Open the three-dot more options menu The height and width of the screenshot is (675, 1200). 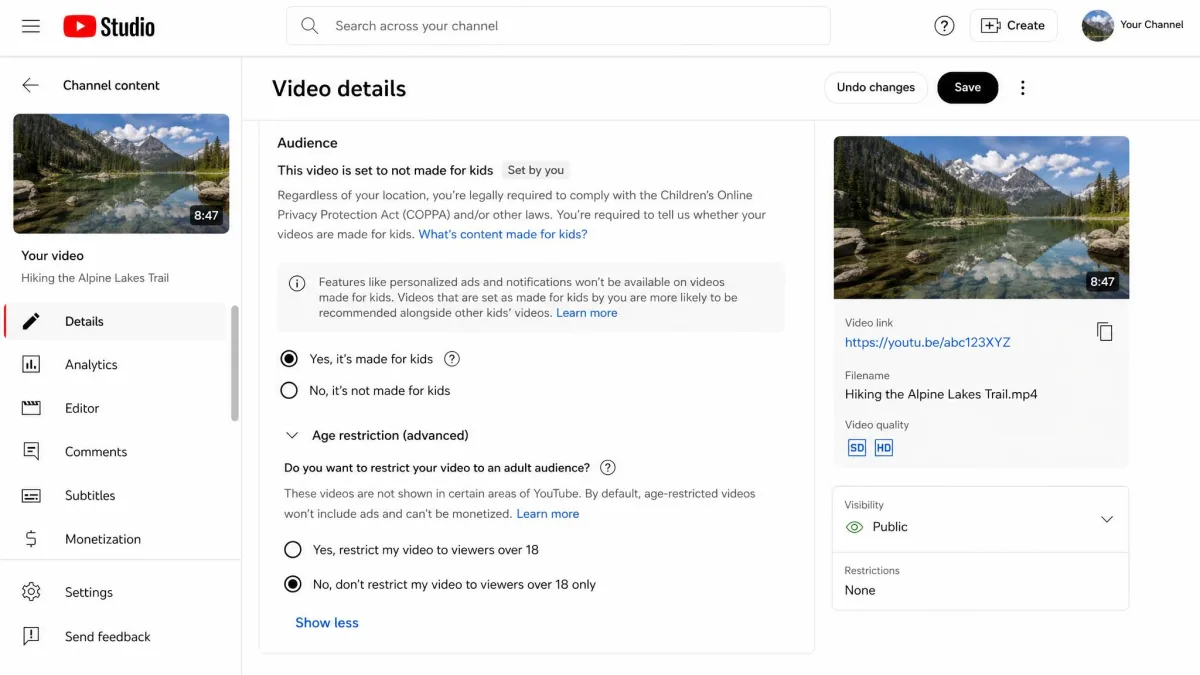click(x=1022, y=88)
